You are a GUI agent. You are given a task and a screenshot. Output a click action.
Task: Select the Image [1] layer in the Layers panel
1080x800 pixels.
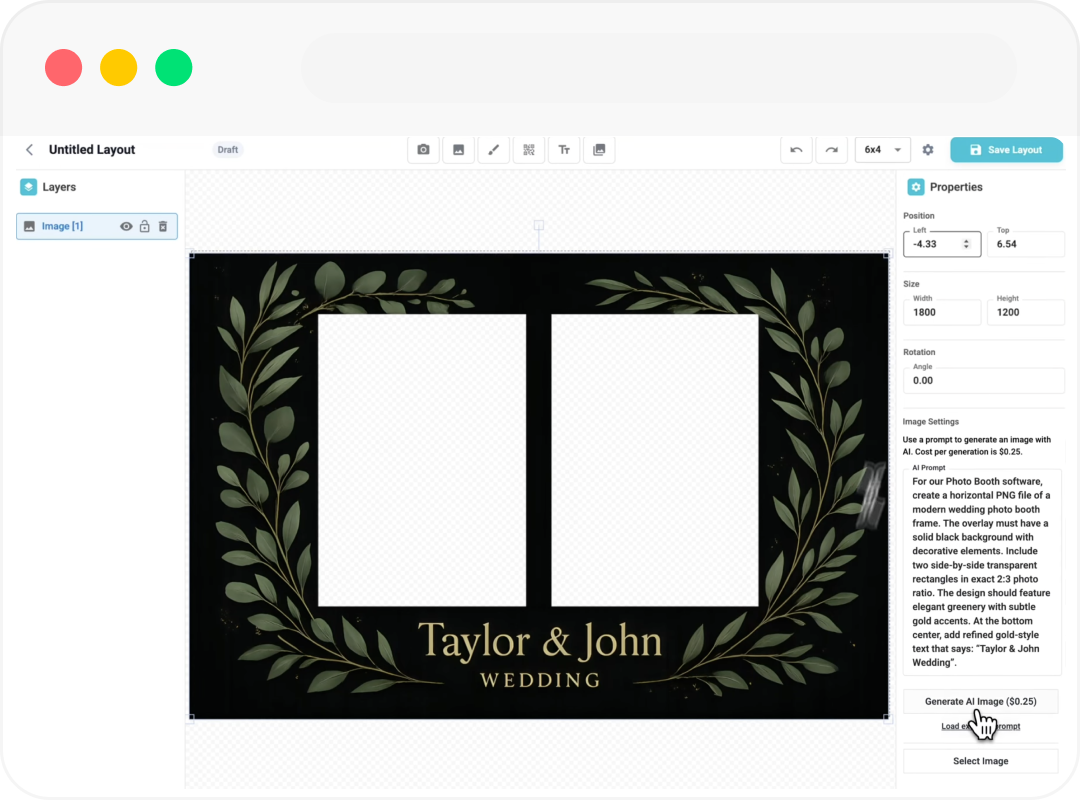click(x=62, y=227)
